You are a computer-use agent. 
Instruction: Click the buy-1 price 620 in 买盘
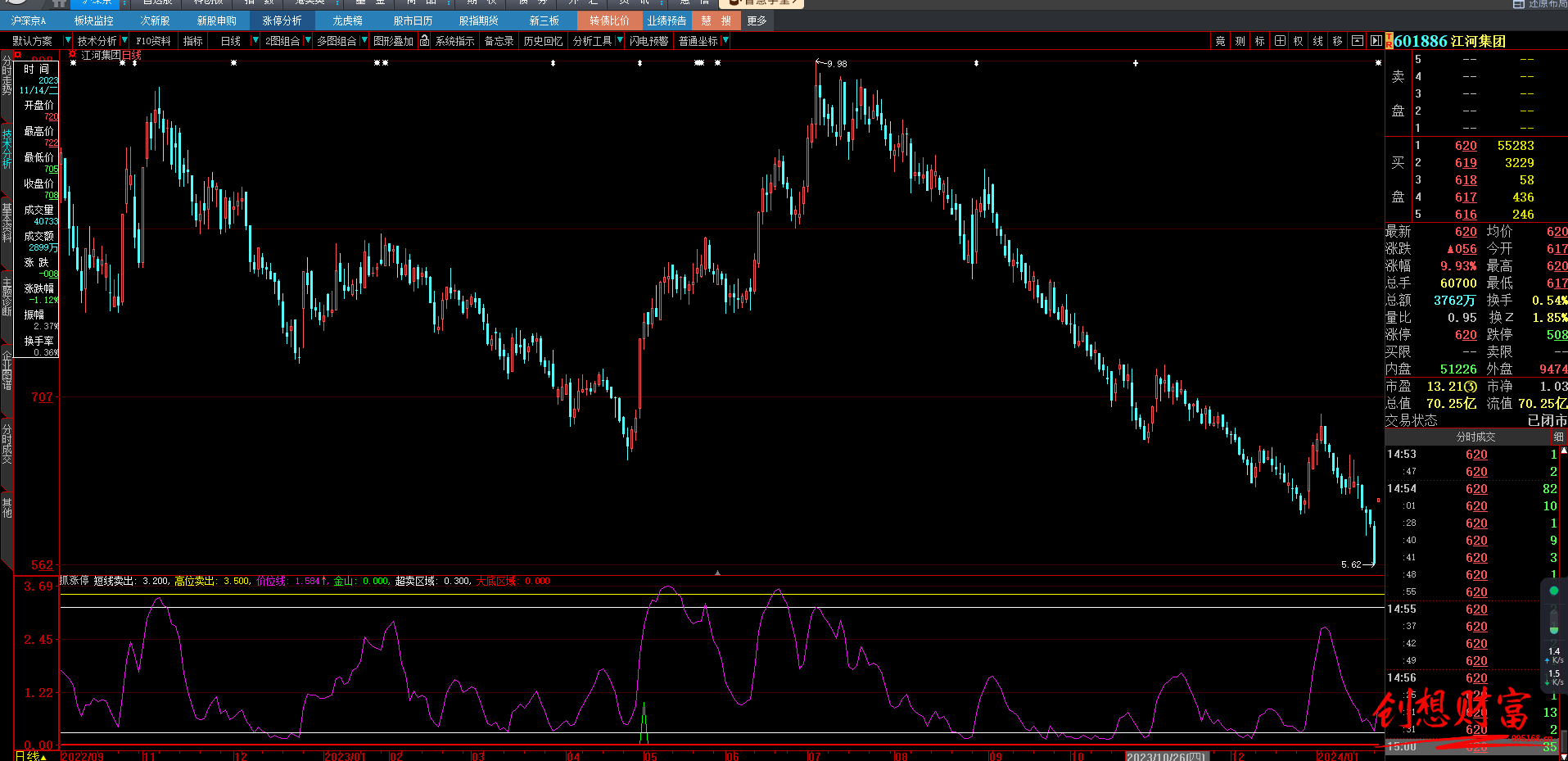1466,146
